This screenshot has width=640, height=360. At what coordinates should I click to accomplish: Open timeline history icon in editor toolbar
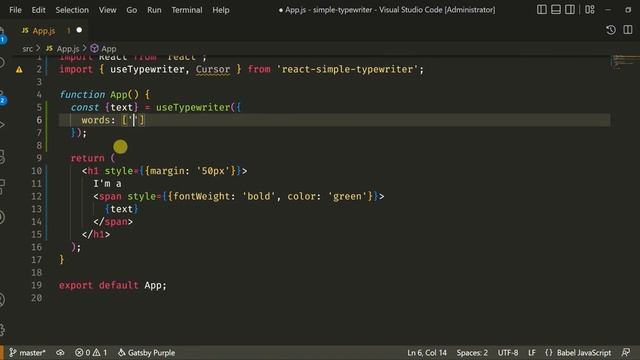pyautogui.click(x=611, y=30)
